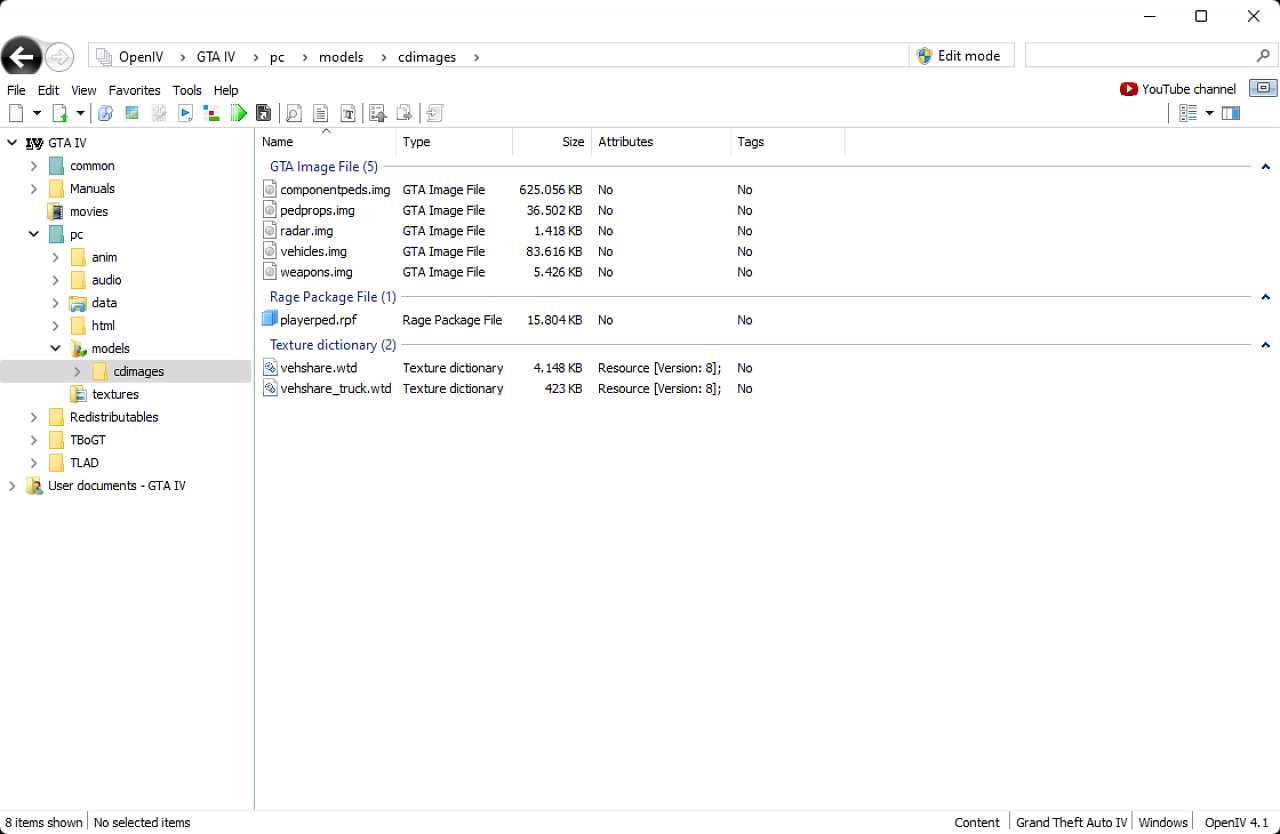The height and width of the screenshot is (834, 1280).
Task: Open the Favorites menu
Action: coord(134,90)
